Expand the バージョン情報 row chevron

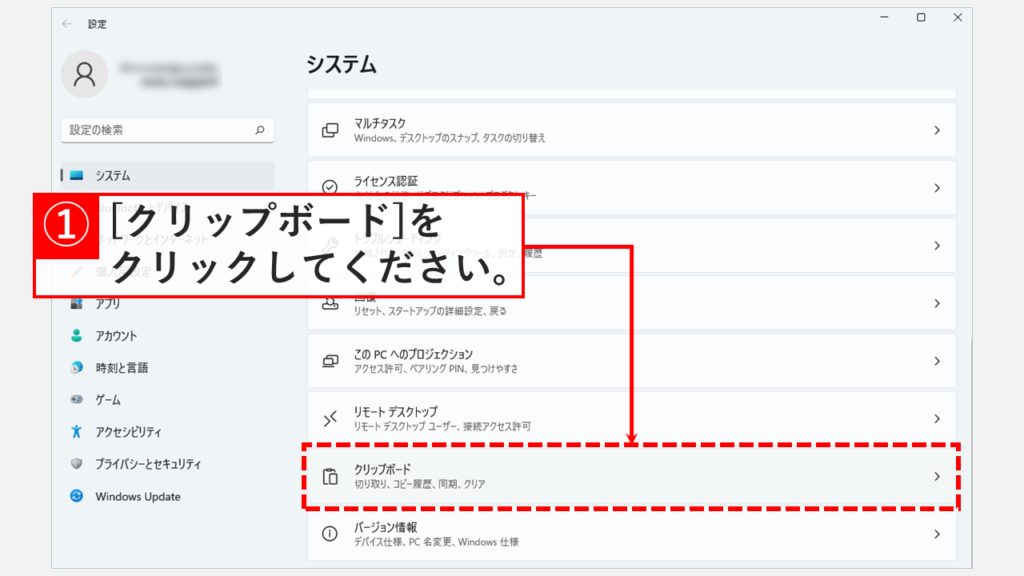click(936, 534)
